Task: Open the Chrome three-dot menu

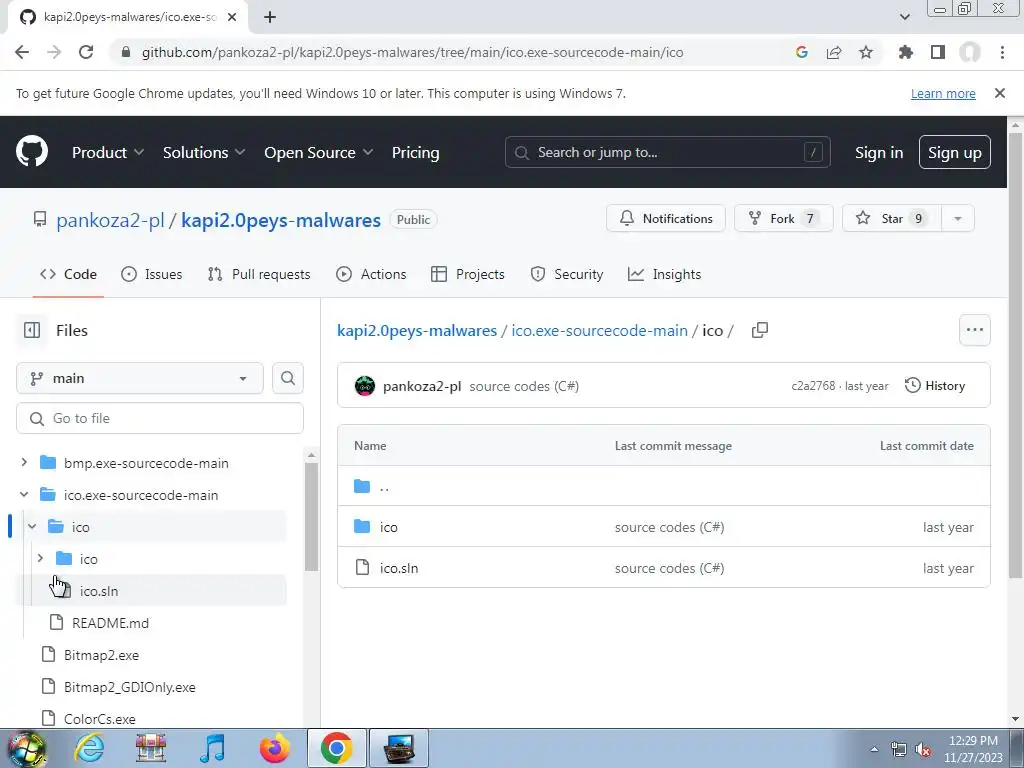Action: [x=1002, y=52]
